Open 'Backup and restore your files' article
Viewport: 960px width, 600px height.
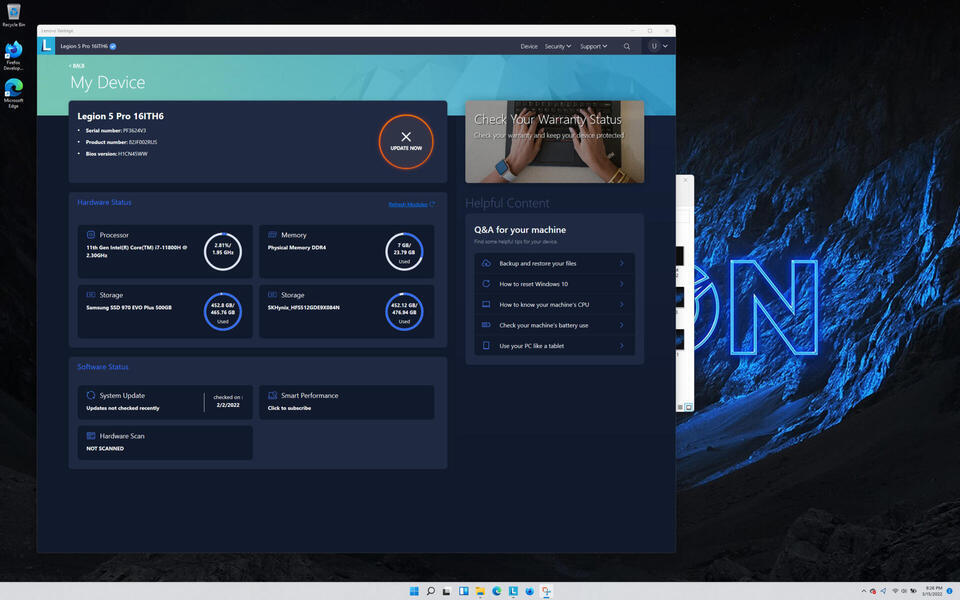pyautogui.click(x=554, y=263)
